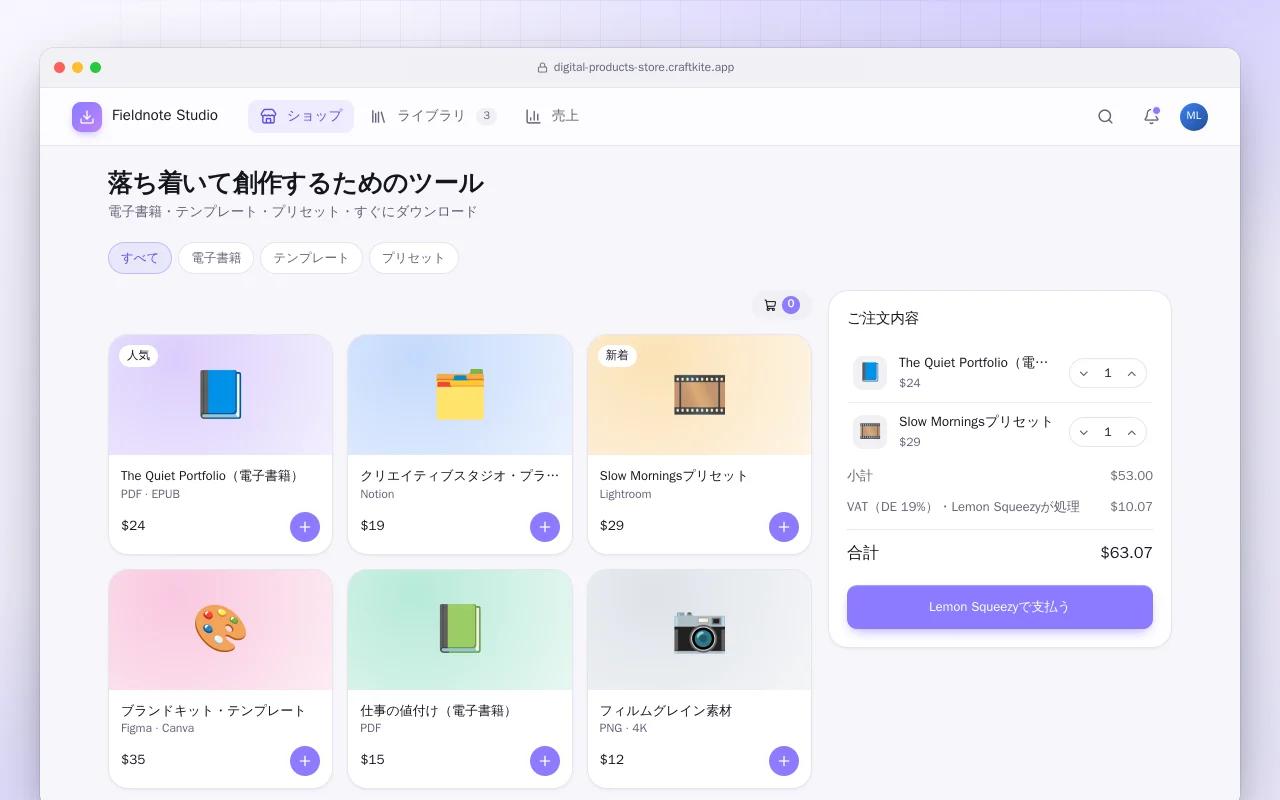This screenshot has width=1280, height=800.
Task: Open フィルムグレイン素材 product title
Action: [666, 711]
